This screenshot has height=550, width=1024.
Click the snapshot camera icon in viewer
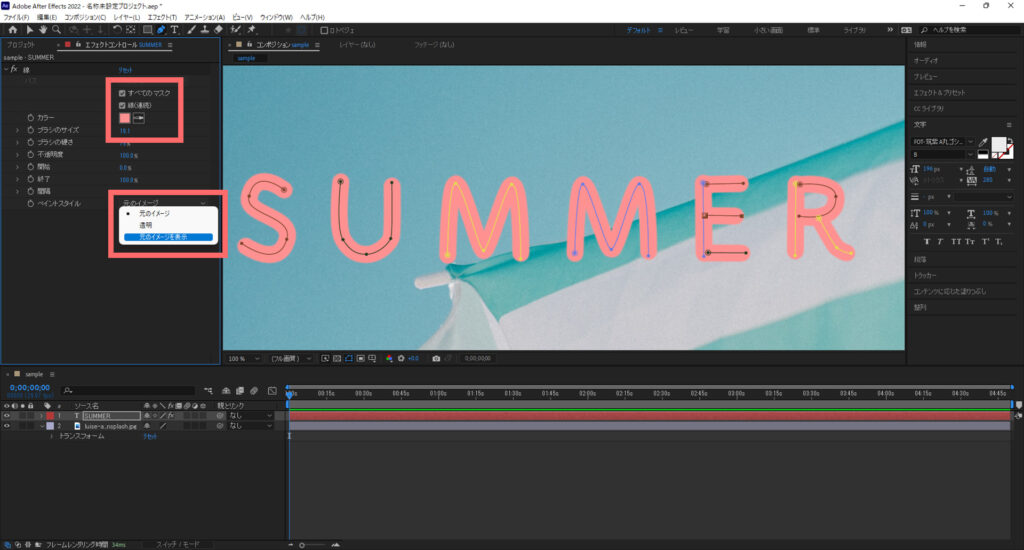[x=436, y=358]
